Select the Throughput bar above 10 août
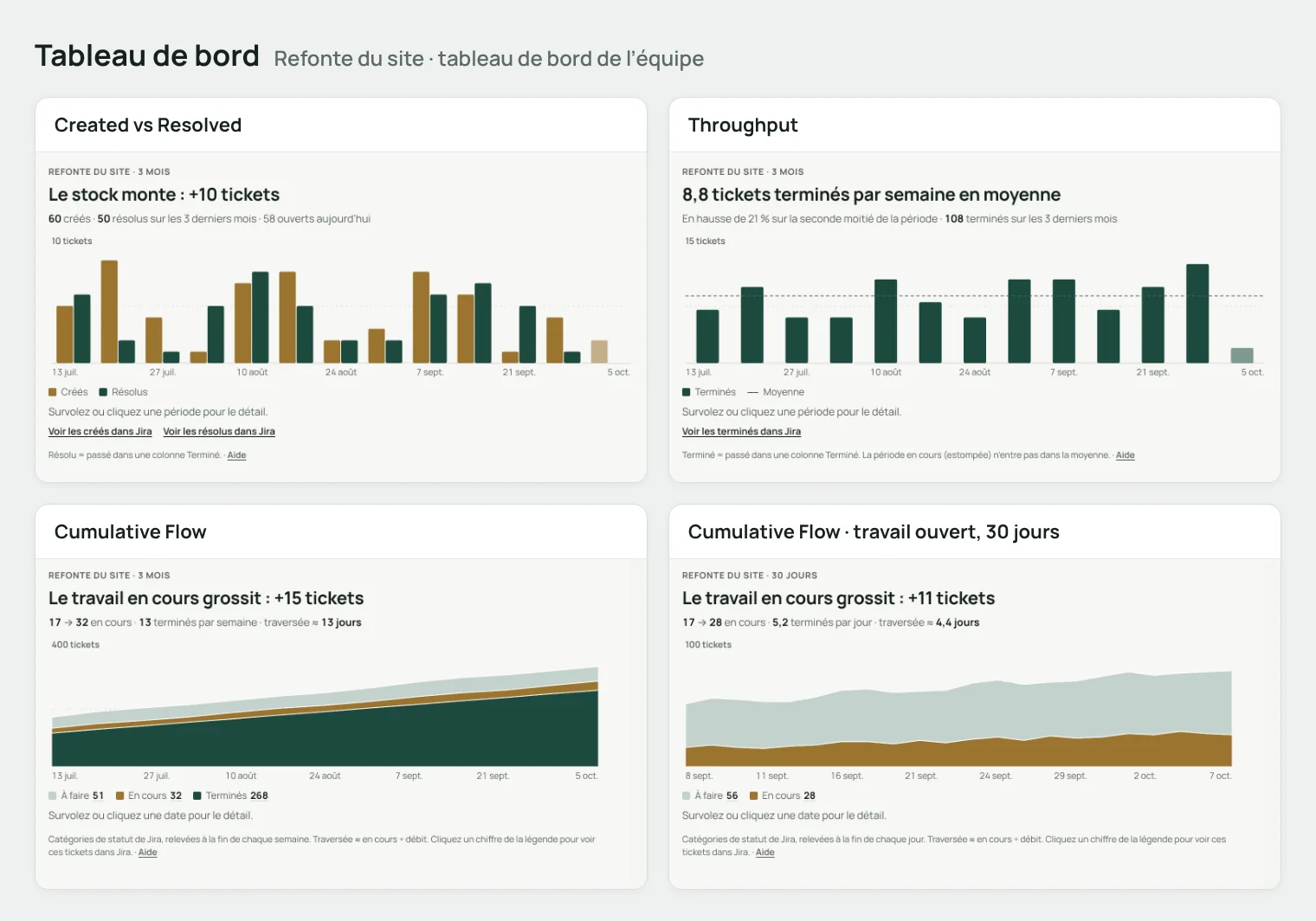This screenshot has height=921, width=1316. click(886, 321)
